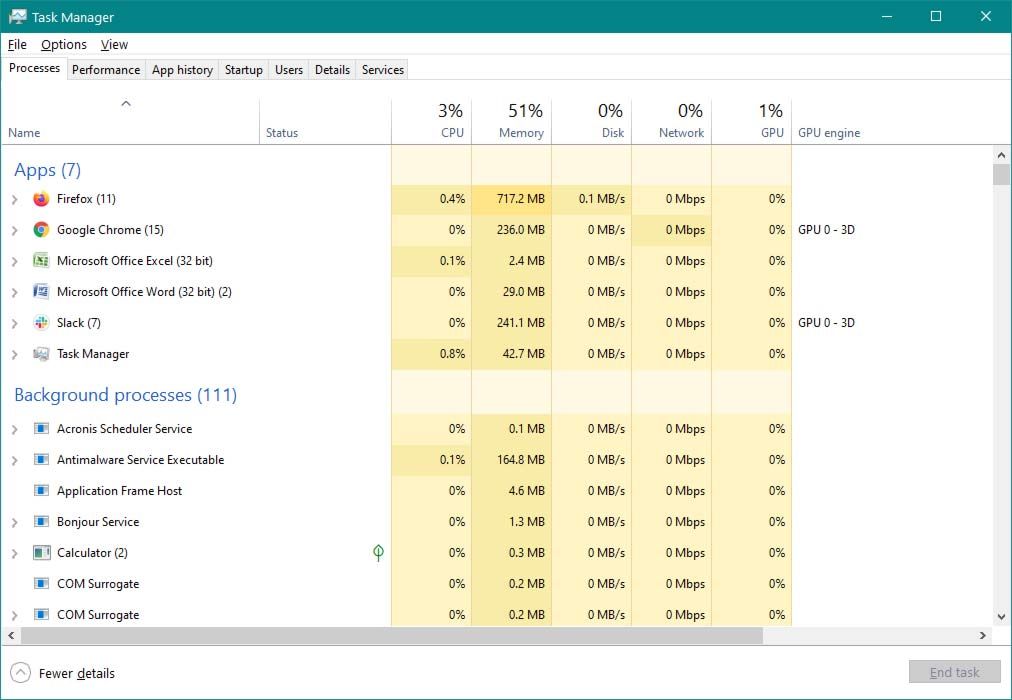Click the Google Chrome icon
The width and height of the screenshot is (1012, 700).
[41, 230]
